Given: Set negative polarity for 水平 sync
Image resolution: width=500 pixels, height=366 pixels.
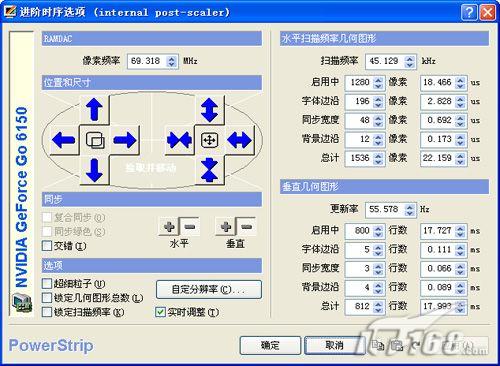Looking at the screenshot, I should coord(190,227).
